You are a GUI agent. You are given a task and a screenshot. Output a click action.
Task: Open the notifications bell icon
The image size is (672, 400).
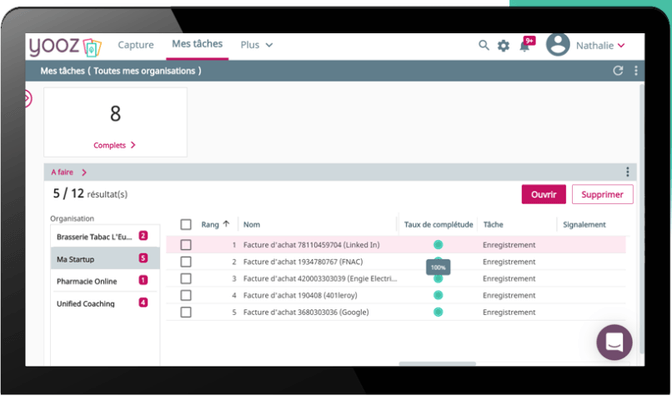(524, 46)
